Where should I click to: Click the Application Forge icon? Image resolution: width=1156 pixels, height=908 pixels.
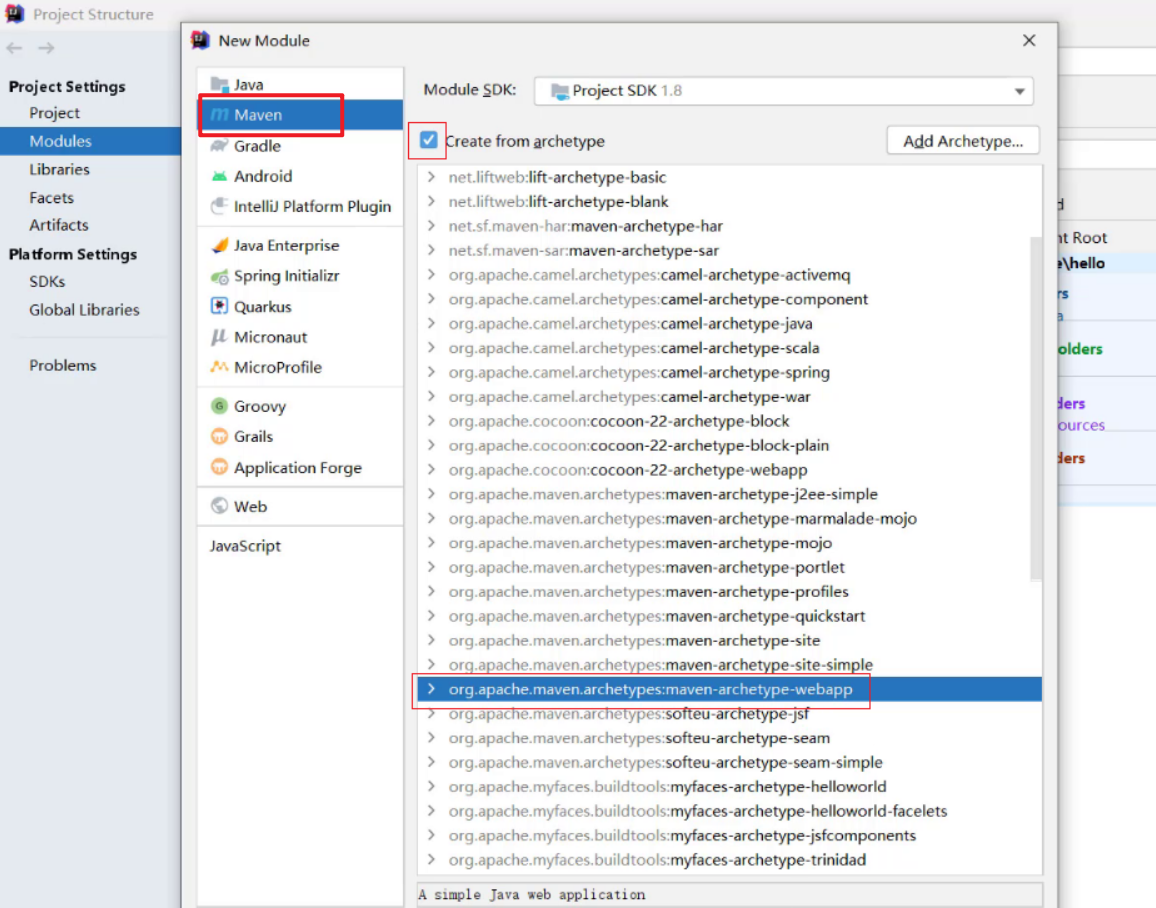coord(219,467)
